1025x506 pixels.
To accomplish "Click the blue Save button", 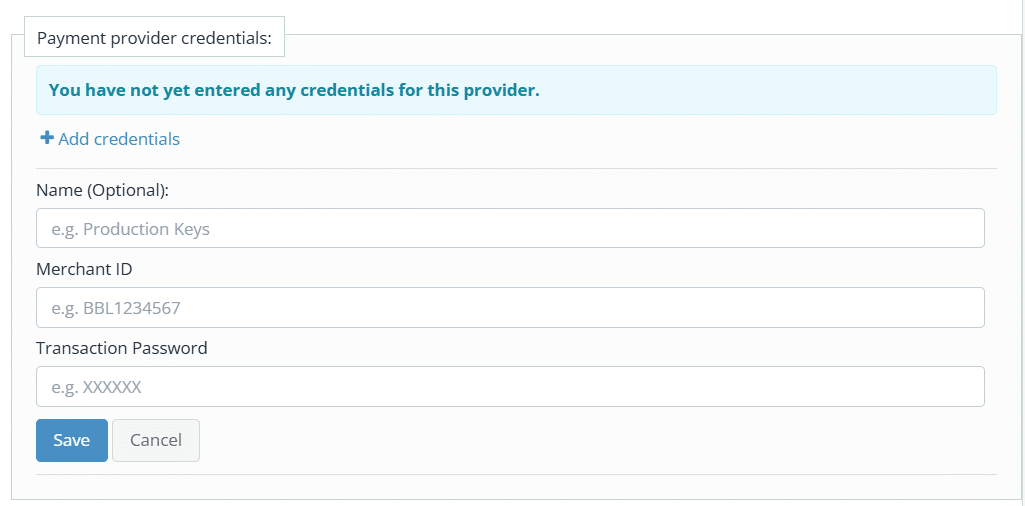I will click(72, 440).
